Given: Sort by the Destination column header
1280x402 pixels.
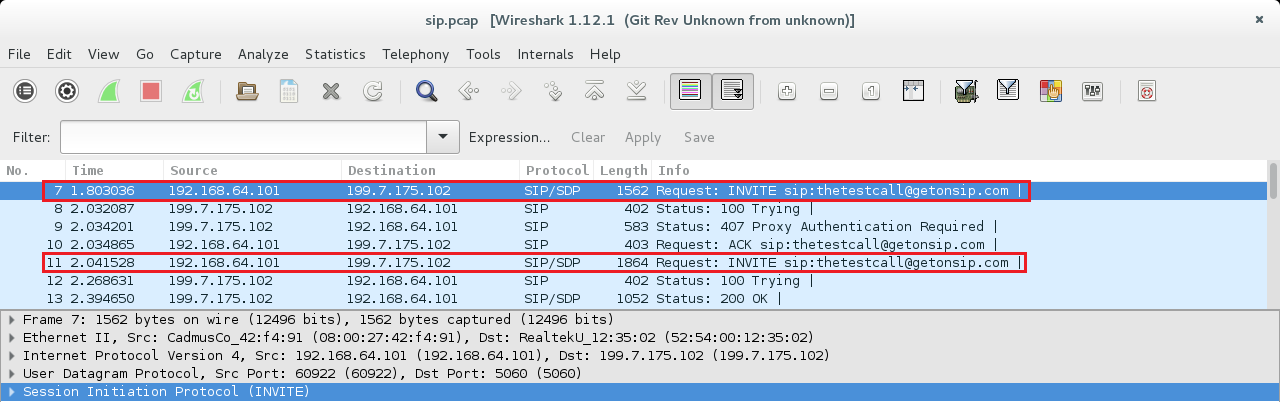Looking at the screenshot, I should 430,170.
